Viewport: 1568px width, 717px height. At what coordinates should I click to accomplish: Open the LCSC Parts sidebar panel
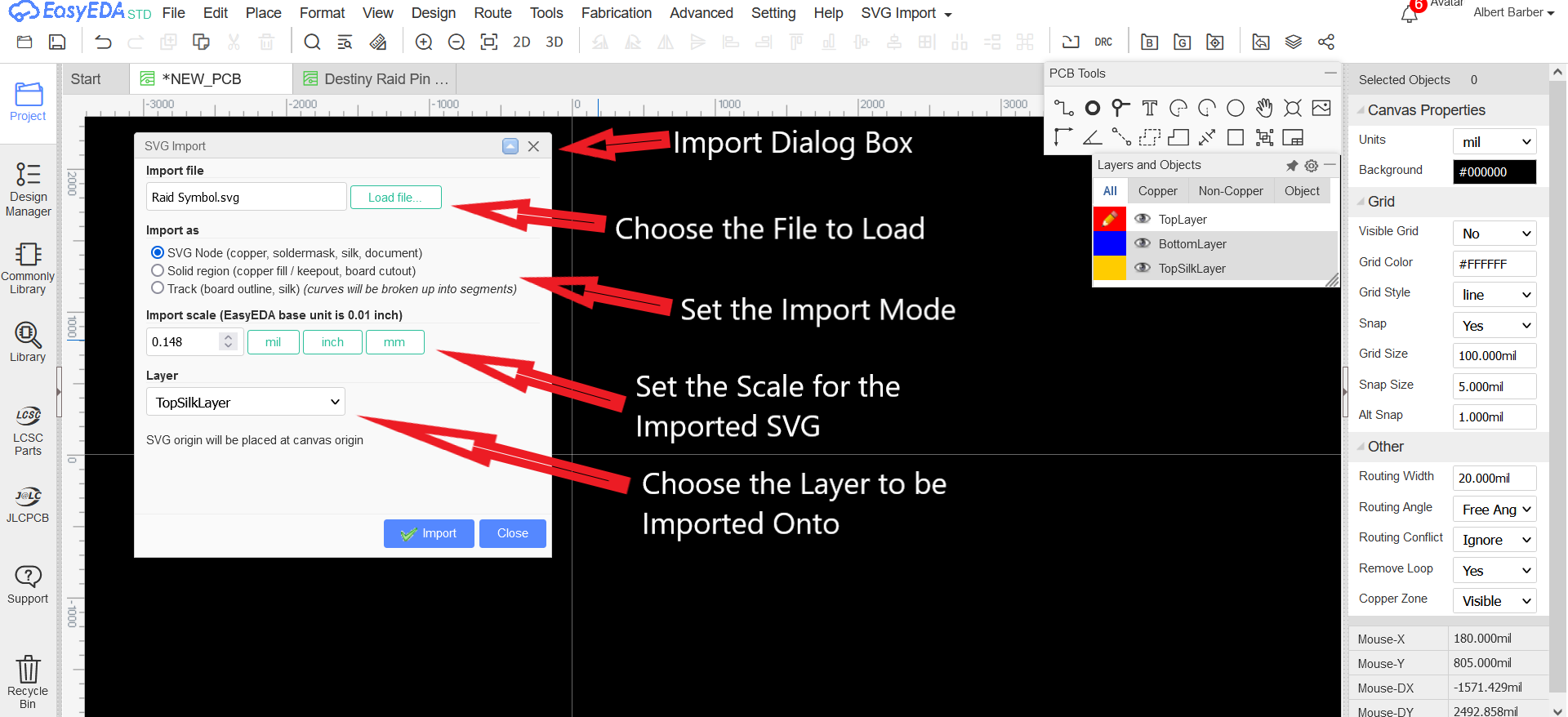(x=28, y=431)
